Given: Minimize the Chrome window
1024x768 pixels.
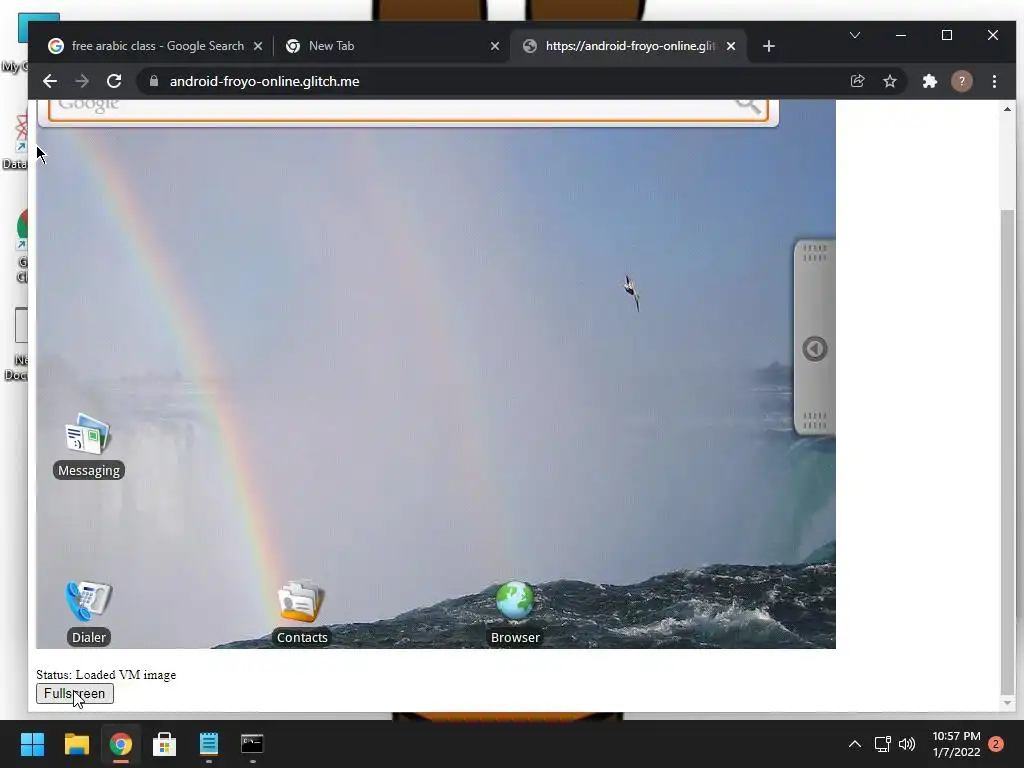Looking at the screenshot, I should (901, 35).
